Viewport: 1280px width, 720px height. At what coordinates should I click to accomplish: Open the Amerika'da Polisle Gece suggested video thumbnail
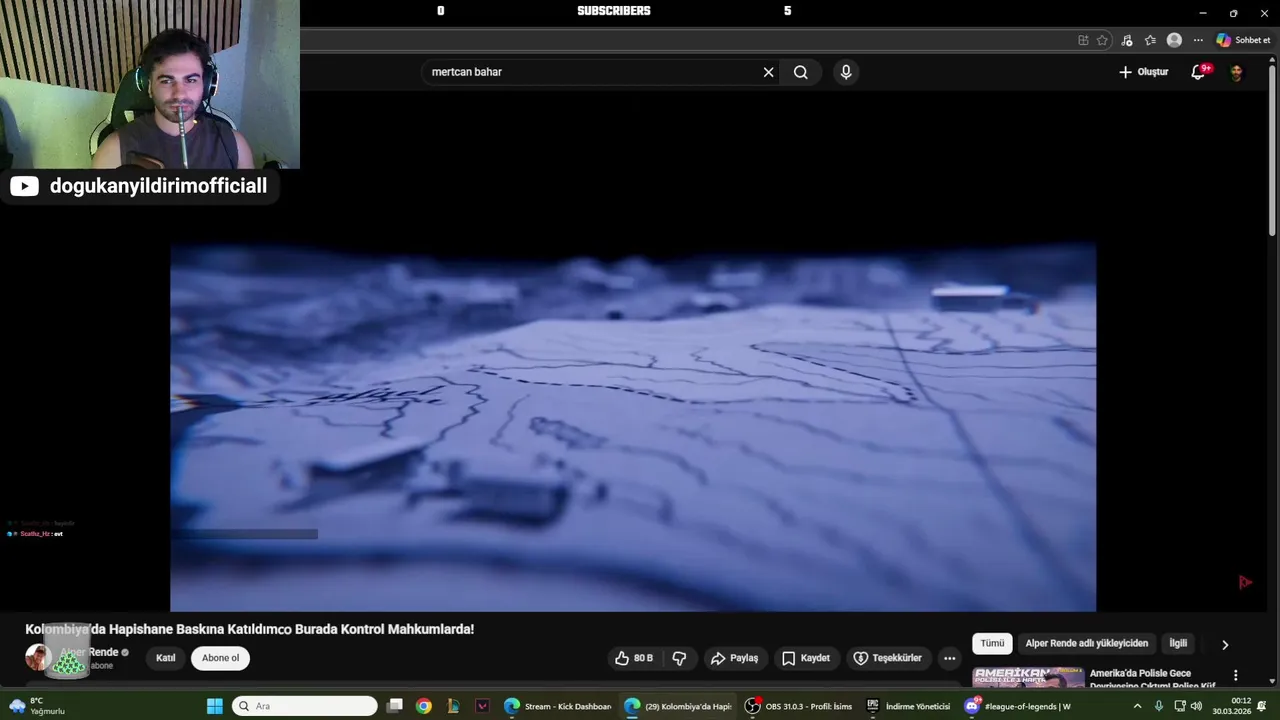pos(1028,677)
